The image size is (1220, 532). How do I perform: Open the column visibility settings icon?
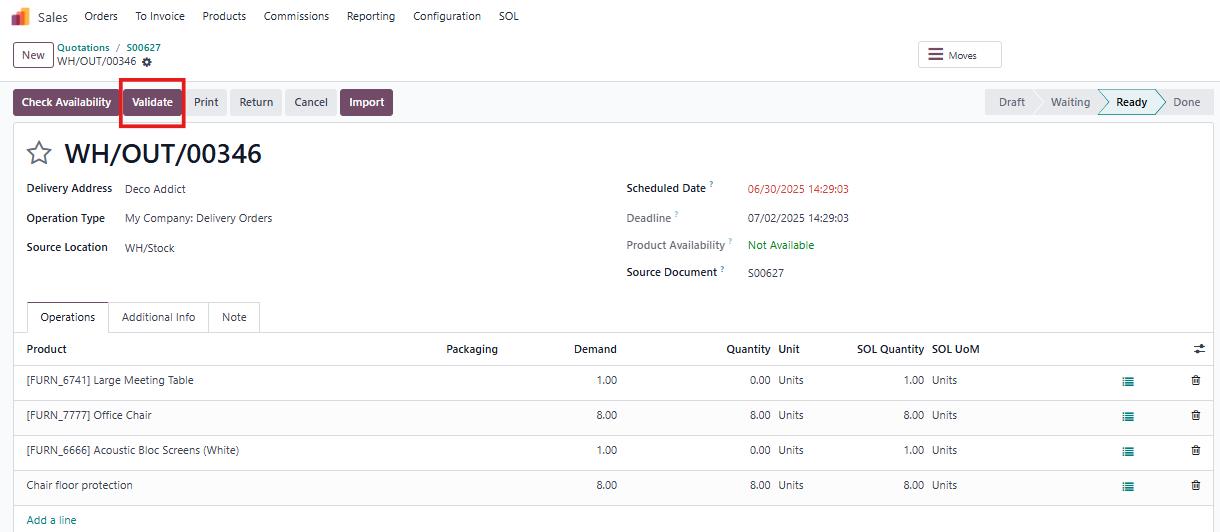[x=1199, y=349]
